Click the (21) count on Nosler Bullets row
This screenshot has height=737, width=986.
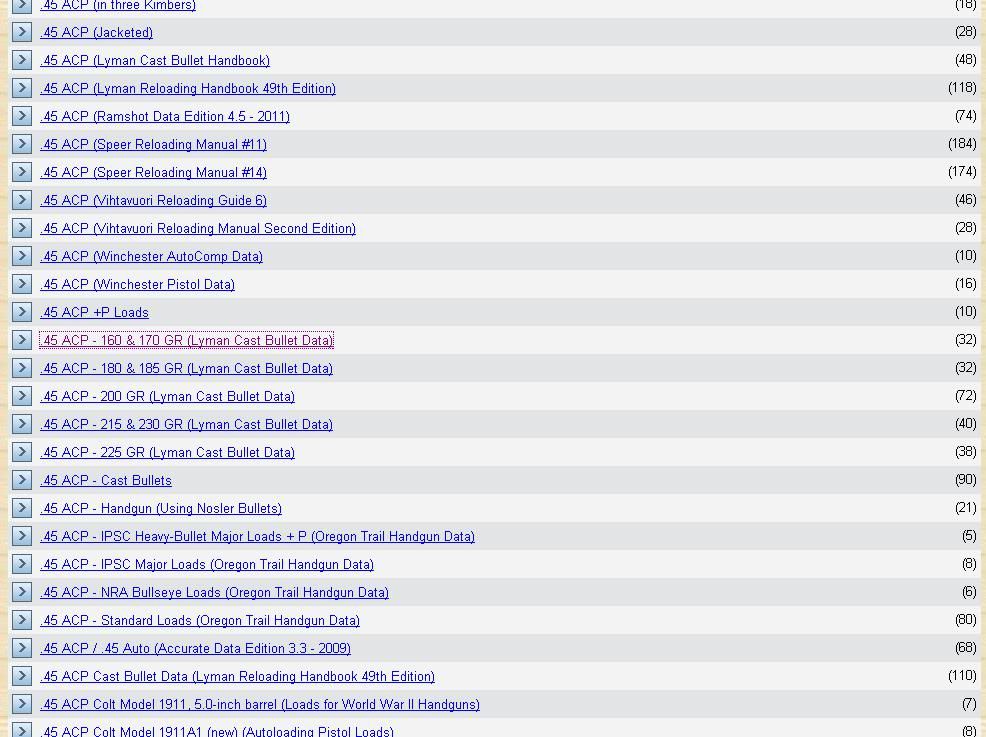[x=965, y=507]
